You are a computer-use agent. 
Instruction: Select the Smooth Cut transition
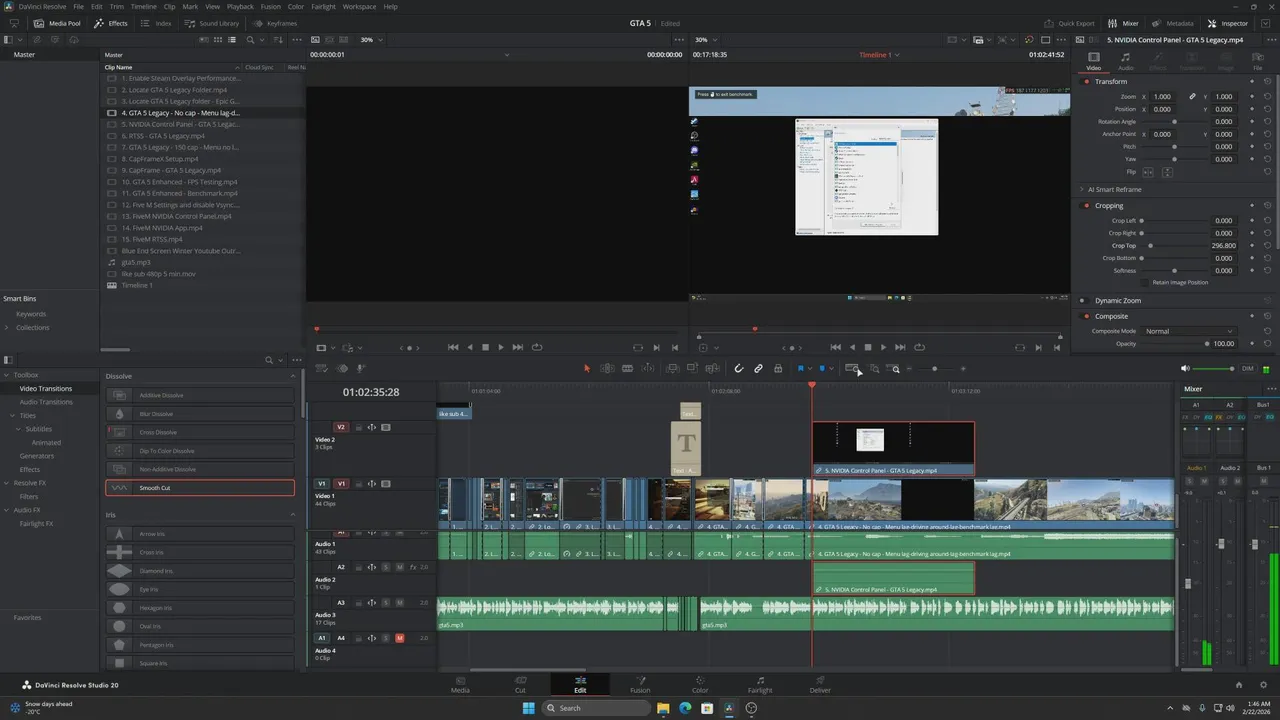pos(200,488)
